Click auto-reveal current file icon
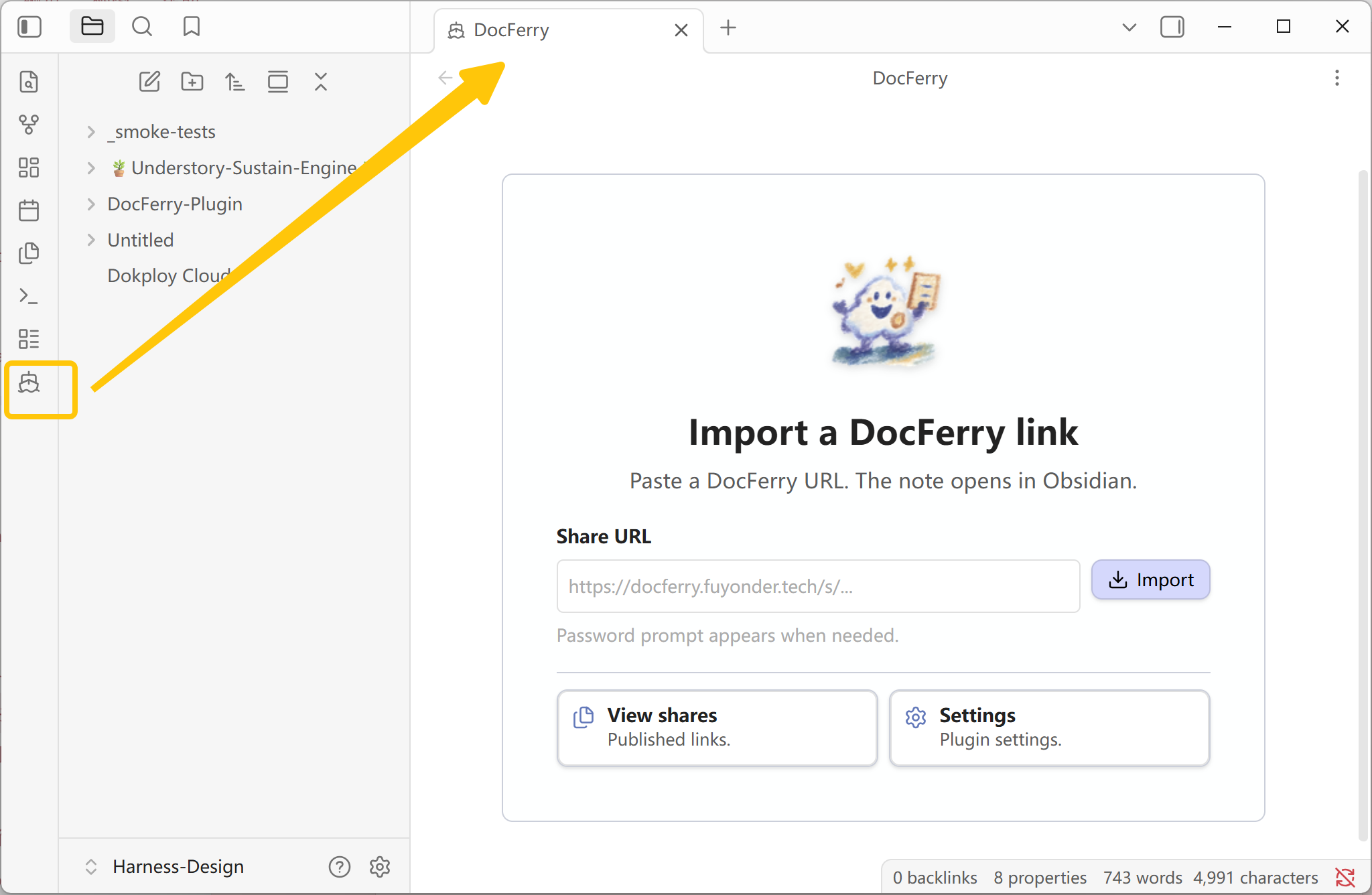Image resolution: width=1372 pixels, height=895 pixels. click(x=278, y=82)
